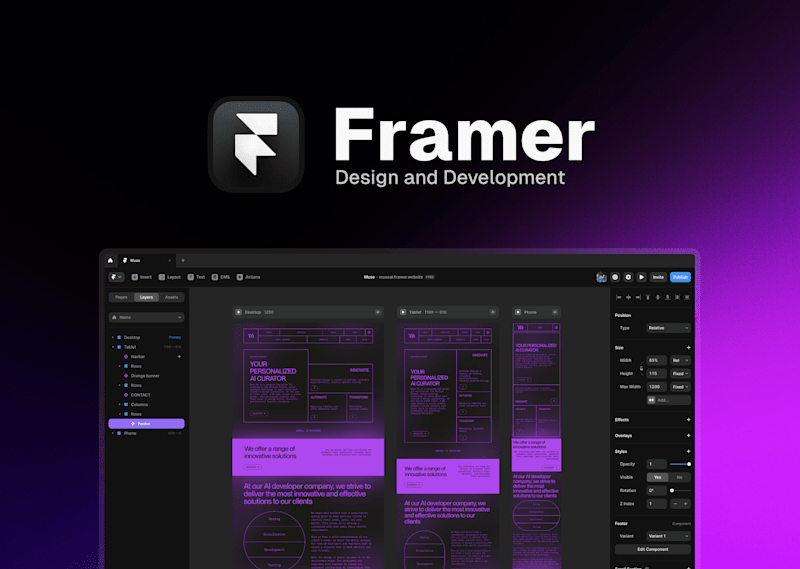This screenshot has width=800, height=569.
Task: Open the Height Fixed dropdown
Action: (x=681, y=374)
